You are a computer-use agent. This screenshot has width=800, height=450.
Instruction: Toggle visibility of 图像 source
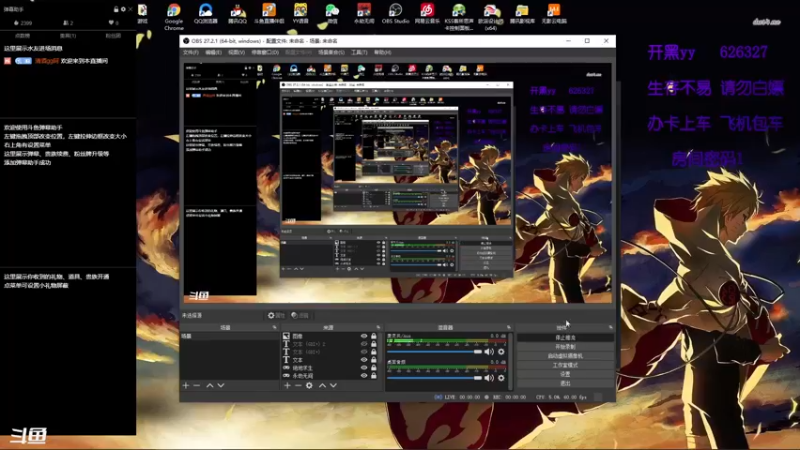tap(364, 336)
